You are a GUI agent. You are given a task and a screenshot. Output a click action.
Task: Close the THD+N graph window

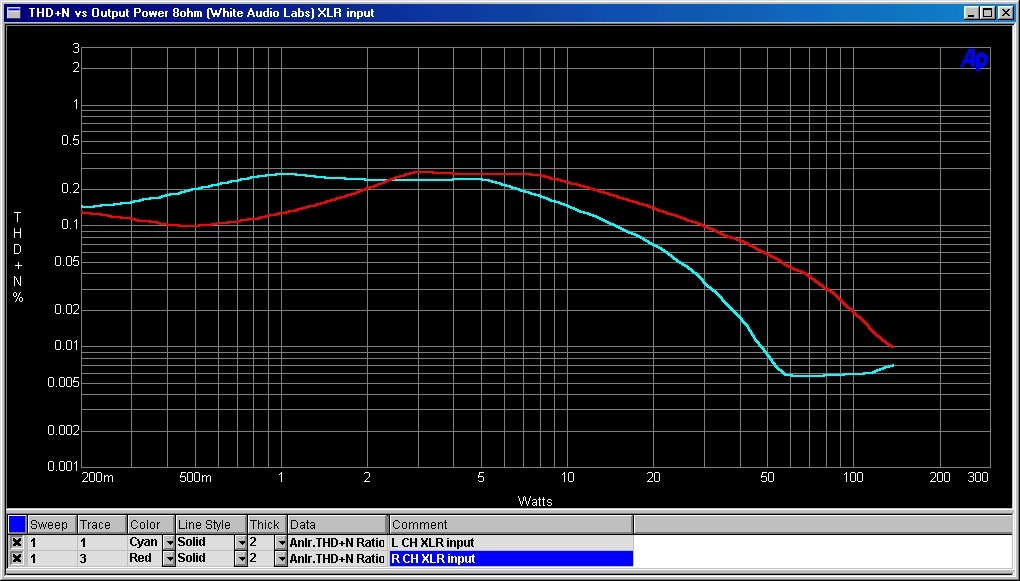[x=1004, y=12]
